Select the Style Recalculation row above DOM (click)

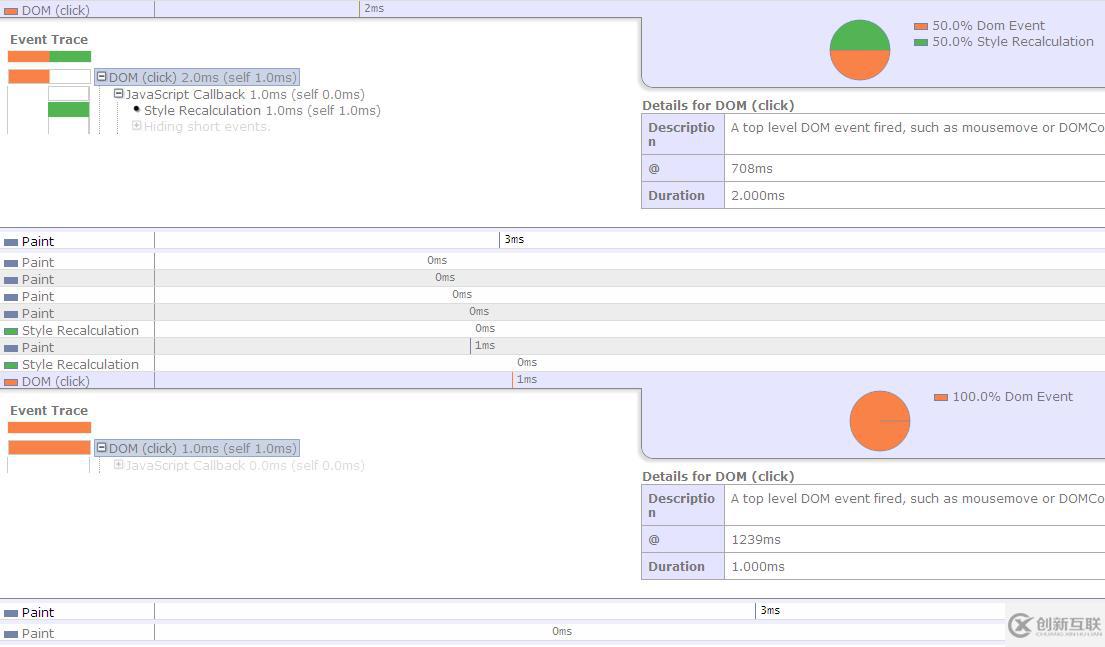tap(552, 364)
